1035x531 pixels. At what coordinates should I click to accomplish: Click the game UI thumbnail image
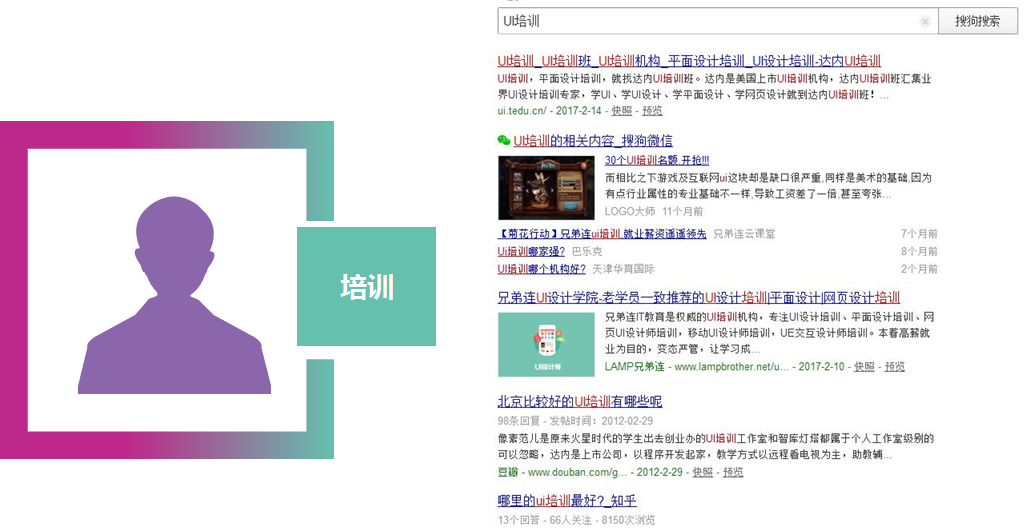(546, 188)
